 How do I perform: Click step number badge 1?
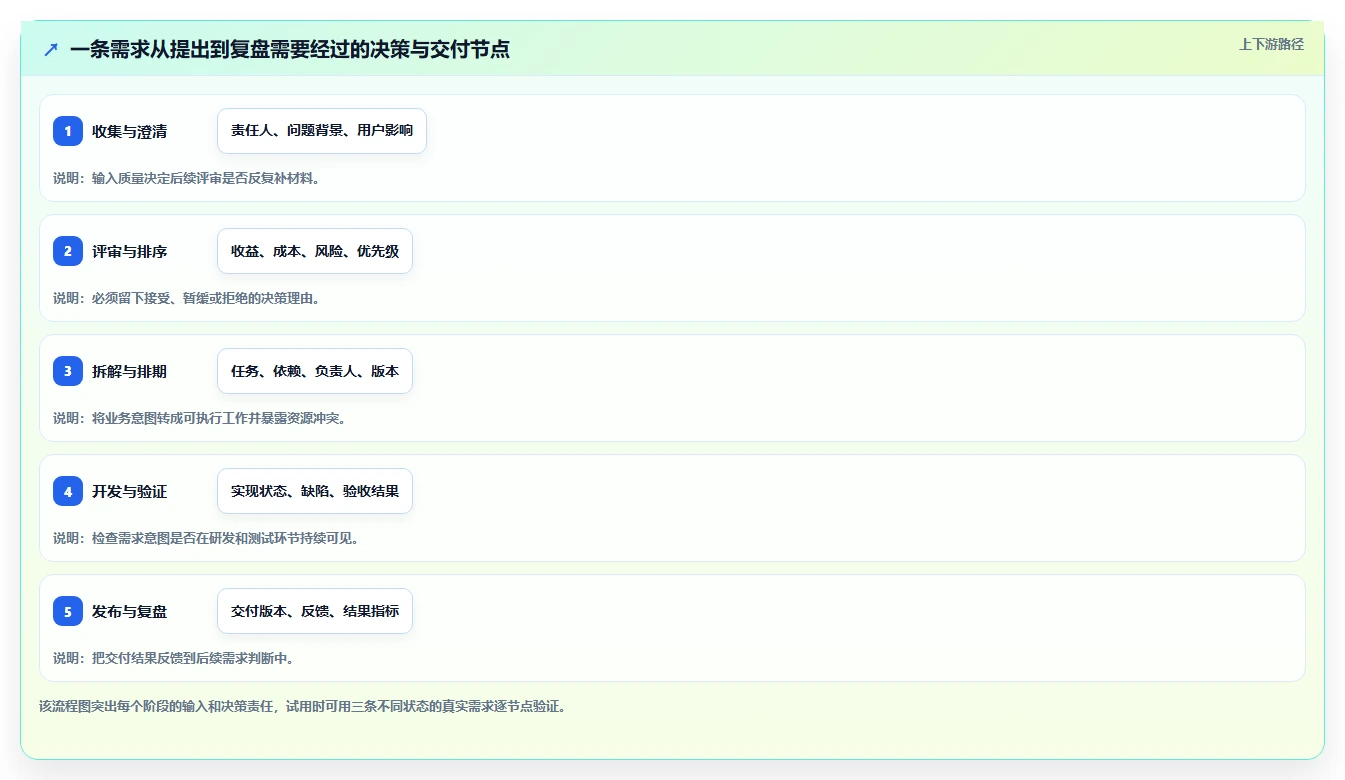[x=68, y=131]
